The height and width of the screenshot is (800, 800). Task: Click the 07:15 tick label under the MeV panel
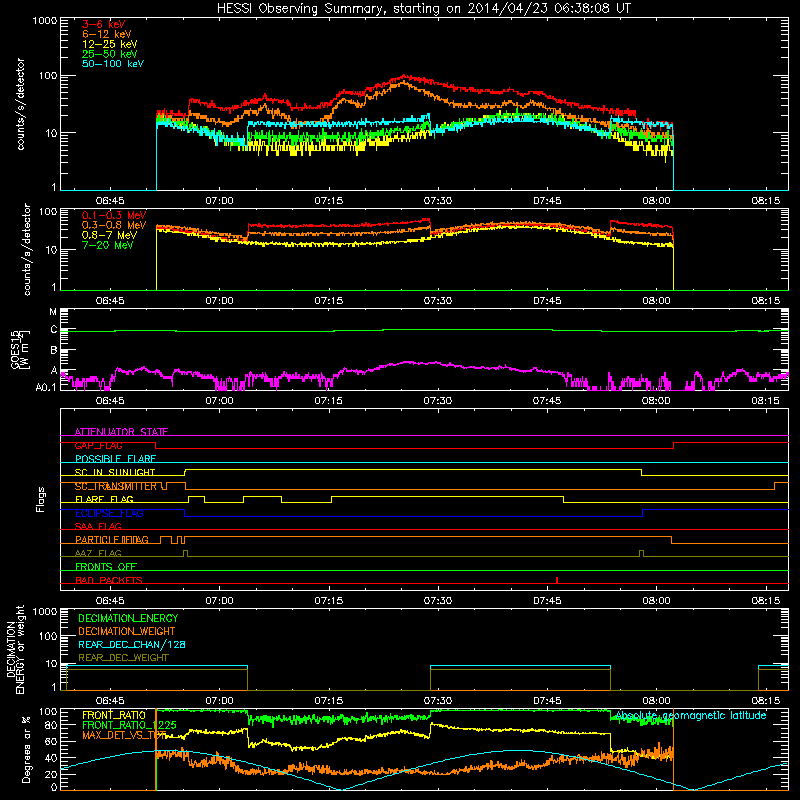329,301
